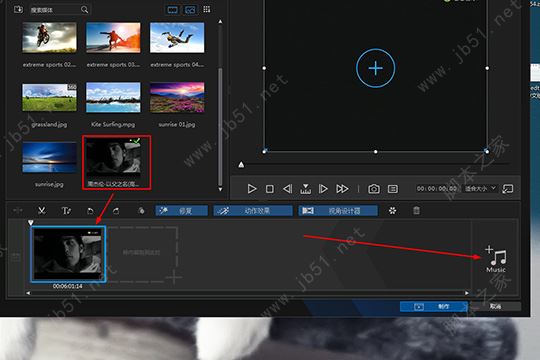Screen dimensions: 540x360
Task: Click the Cancel (取消) button
Action: 496,306
